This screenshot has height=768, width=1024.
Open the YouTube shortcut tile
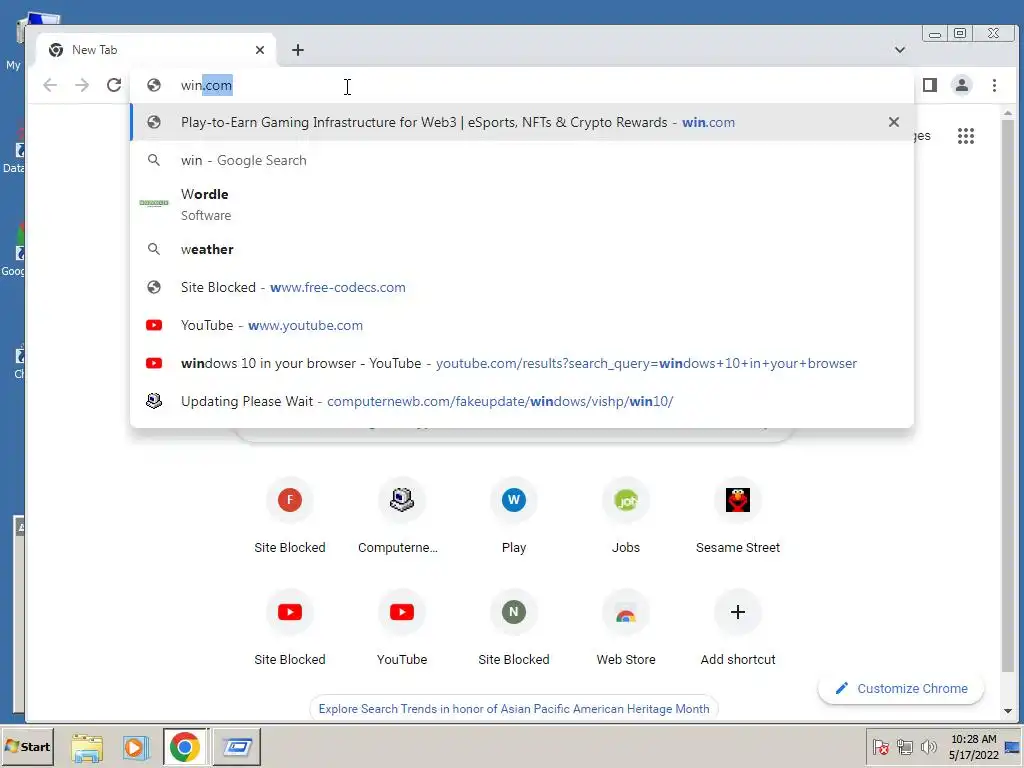pos(402,628)
